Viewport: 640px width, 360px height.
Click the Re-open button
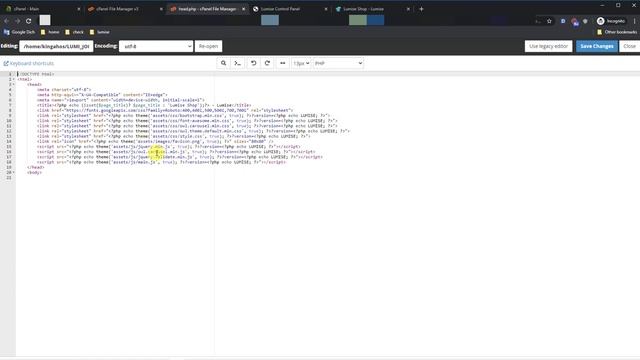(x=208, y=46)
